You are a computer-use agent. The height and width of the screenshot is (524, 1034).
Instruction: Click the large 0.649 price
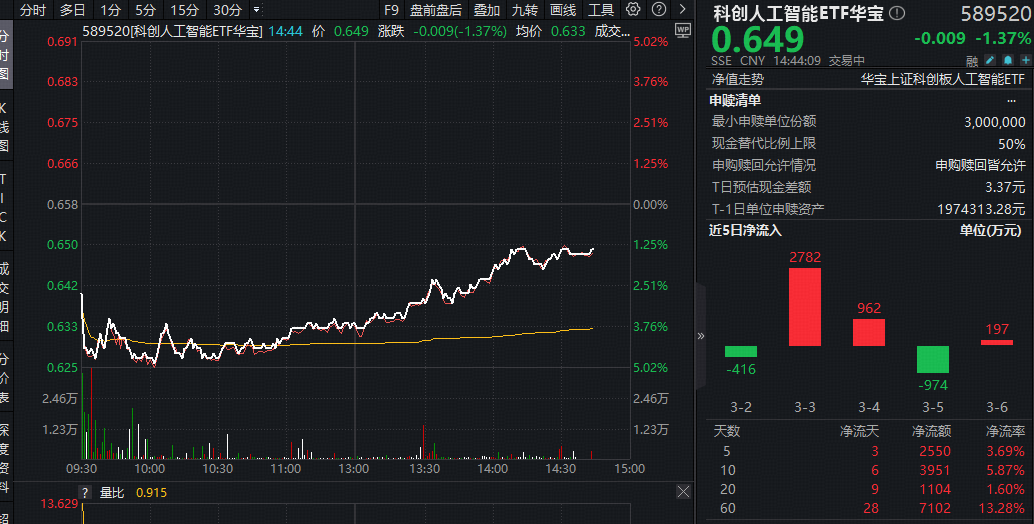click(x=758, y=39)
